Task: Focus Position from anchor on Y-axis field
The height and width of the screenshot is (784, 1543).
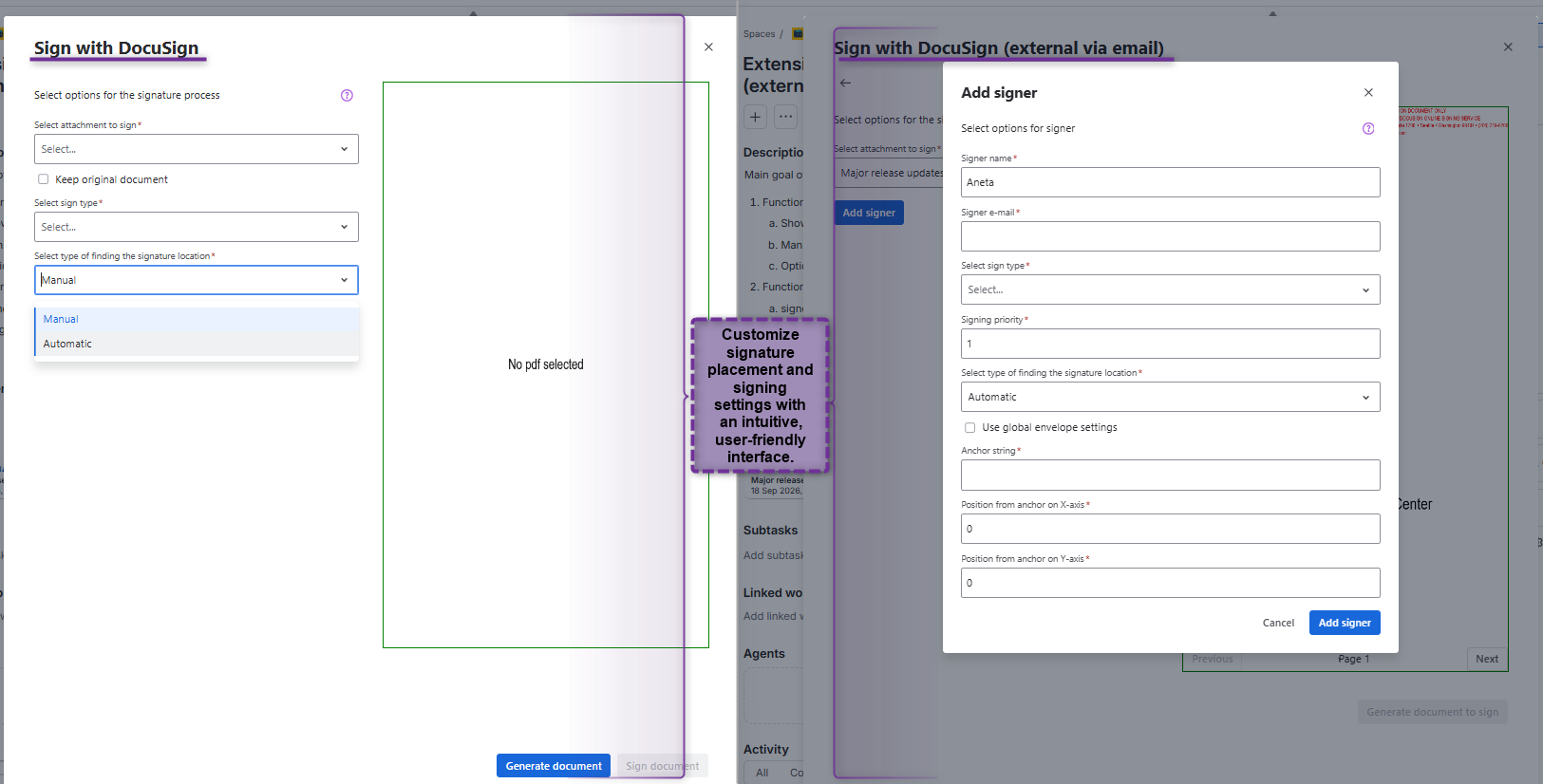Action: [1170, 583]
